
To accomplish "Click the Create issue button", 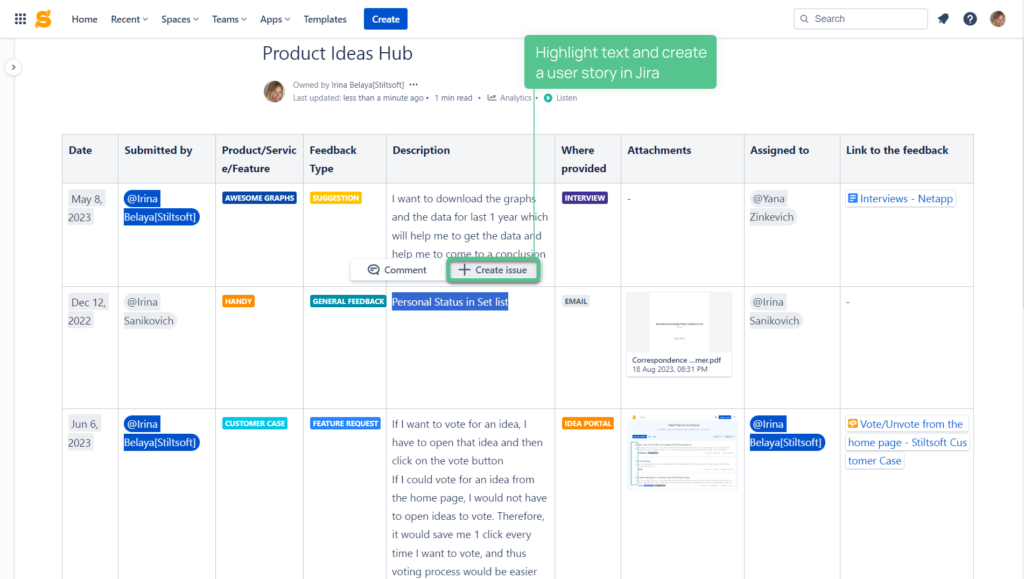I will point(492,269).
